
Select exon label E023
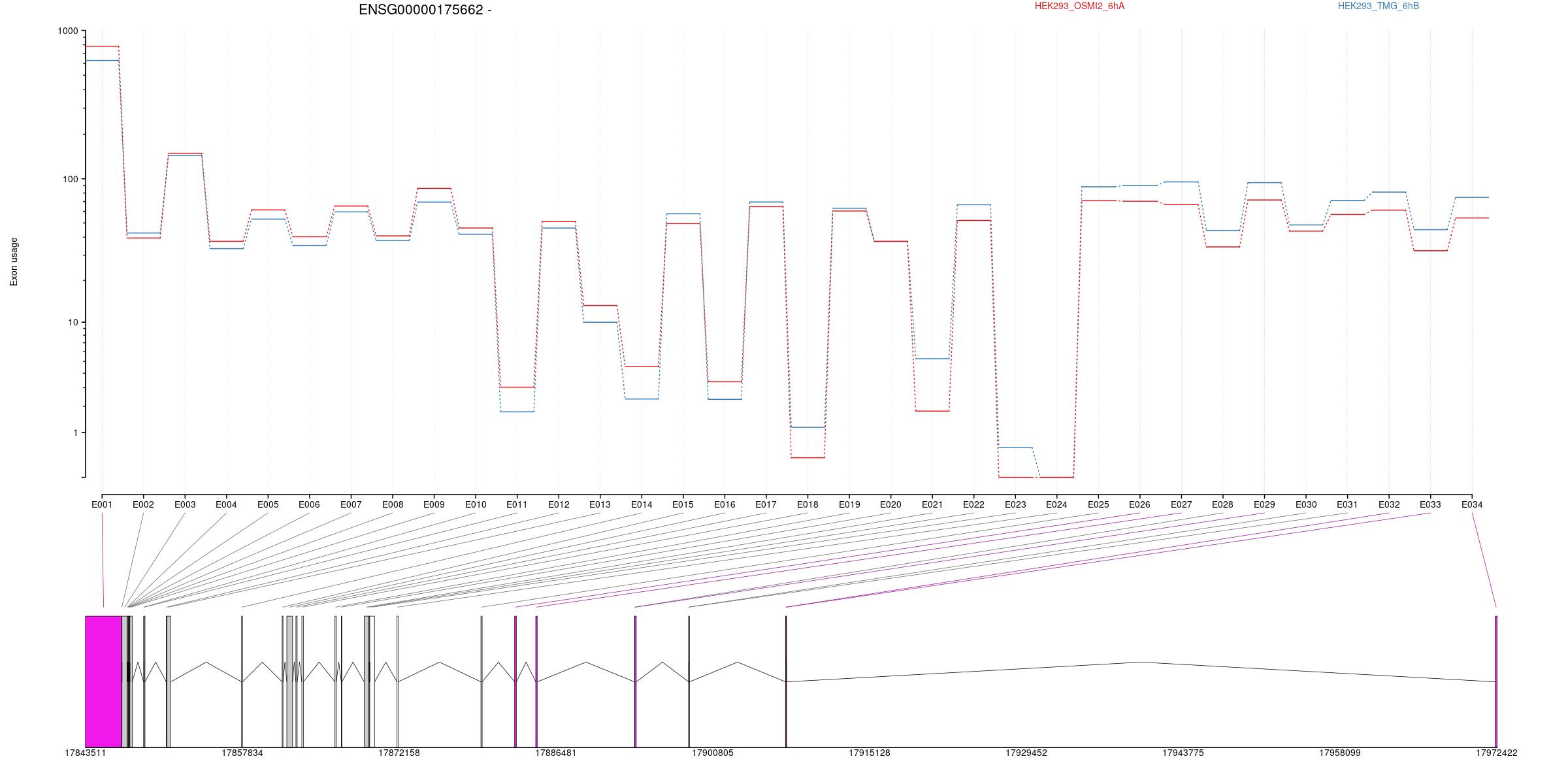click(1015, 504)
